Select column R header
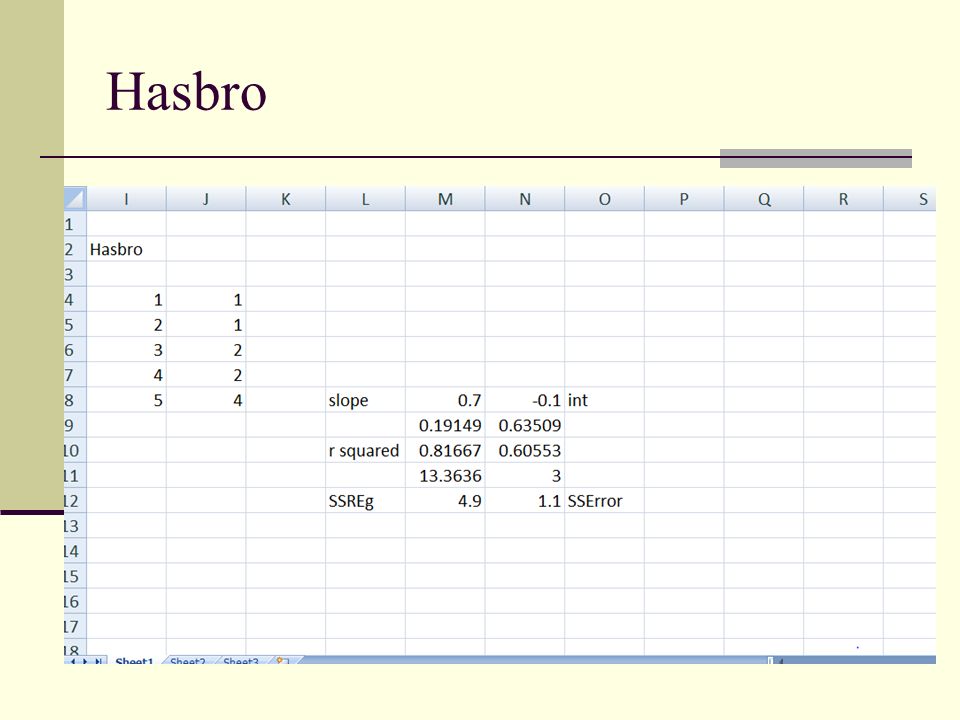The width and height of the screenshot is (960, 720). 843,199
